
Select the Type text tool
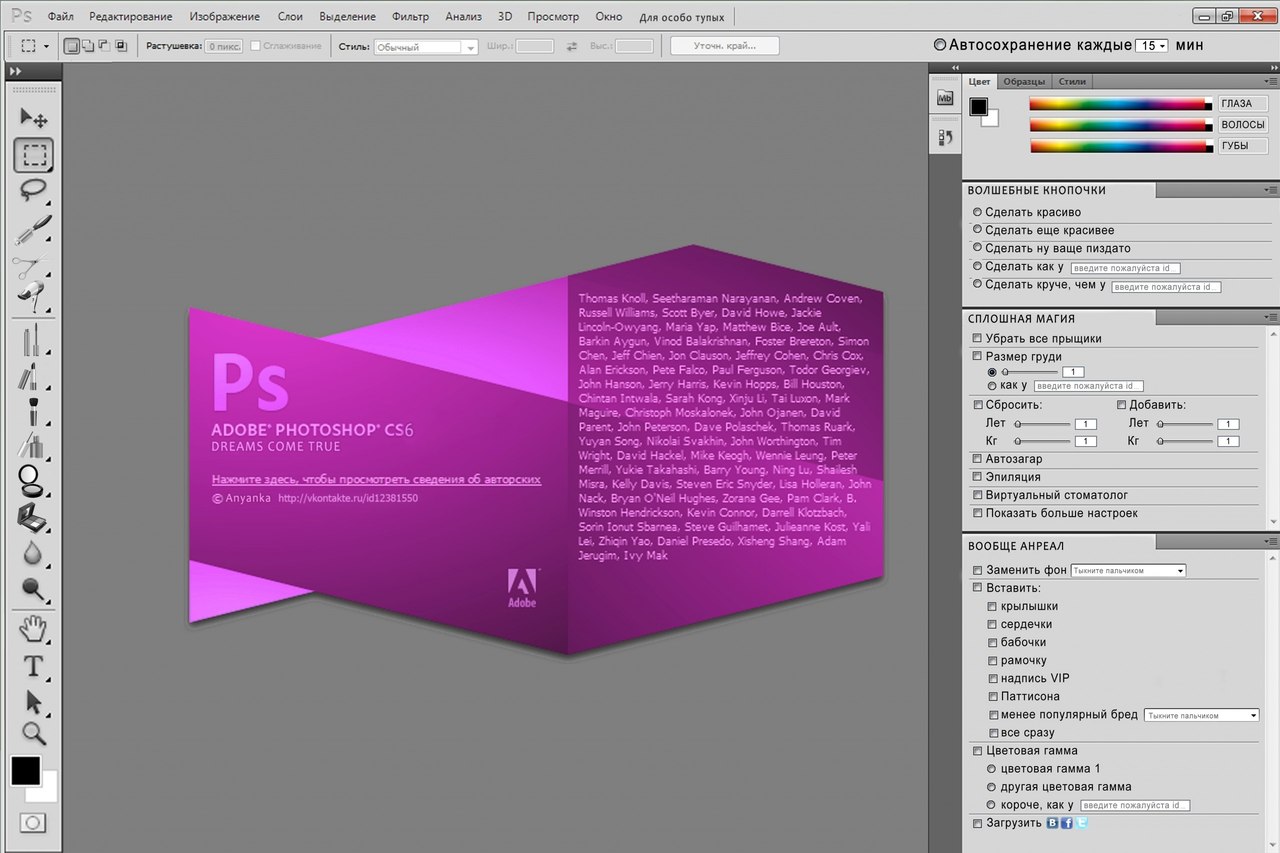pos(33,666)
